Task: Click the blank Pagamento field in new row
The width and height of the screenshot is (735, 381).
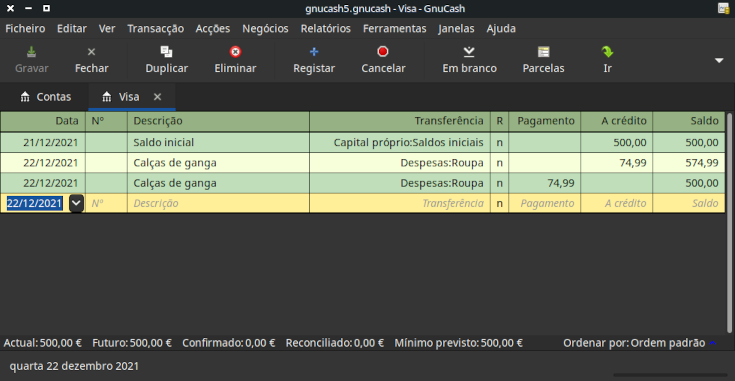Action: click(x=545, y=203)
